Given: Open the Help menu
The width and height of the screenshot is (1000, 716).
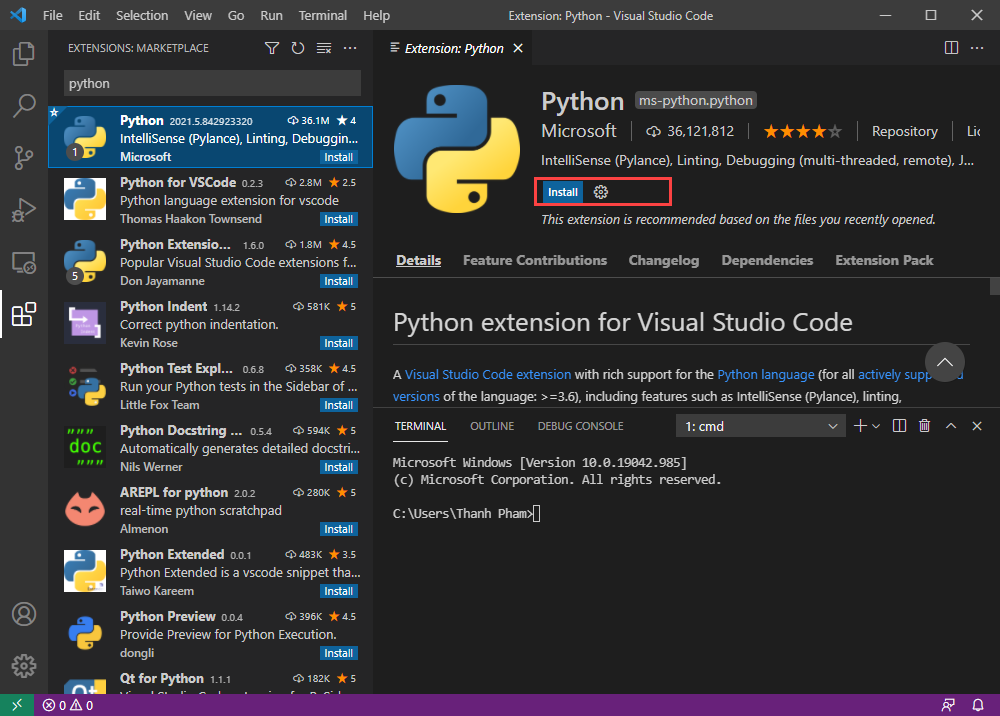Looking at the screenshot, I should coord(376,15).
